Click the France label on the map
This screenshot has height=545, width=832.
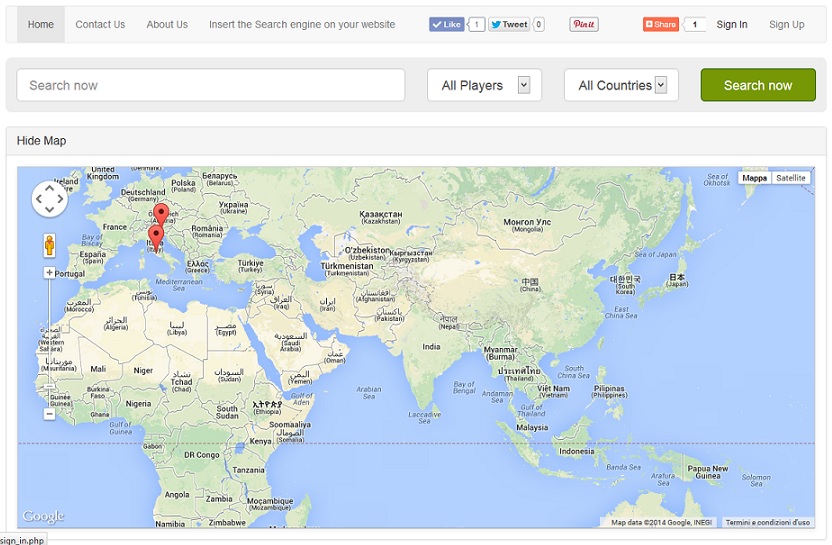point(115,227)
